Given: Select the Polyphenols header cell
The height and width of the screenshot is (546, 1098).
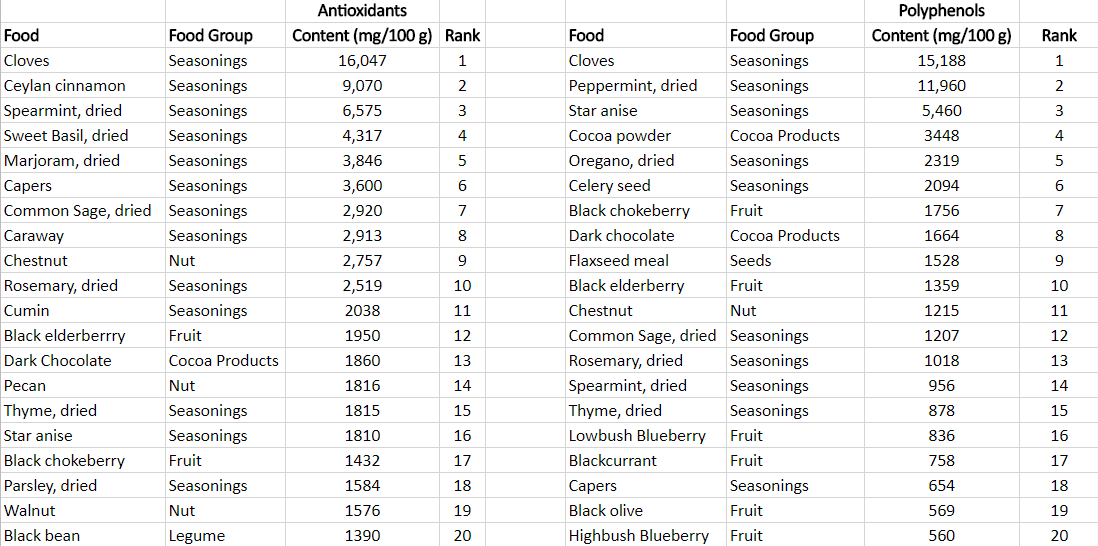Looking at the screenshot, I should click(x=942, y=10).
